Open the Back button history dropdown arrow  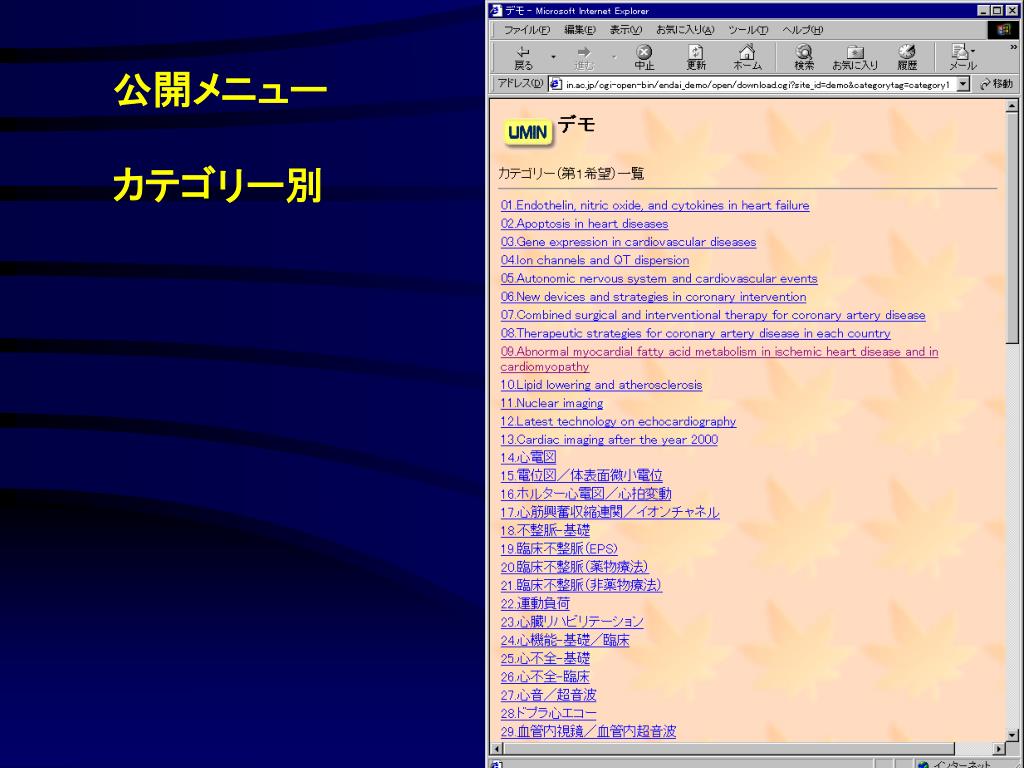tap(553, 57)
